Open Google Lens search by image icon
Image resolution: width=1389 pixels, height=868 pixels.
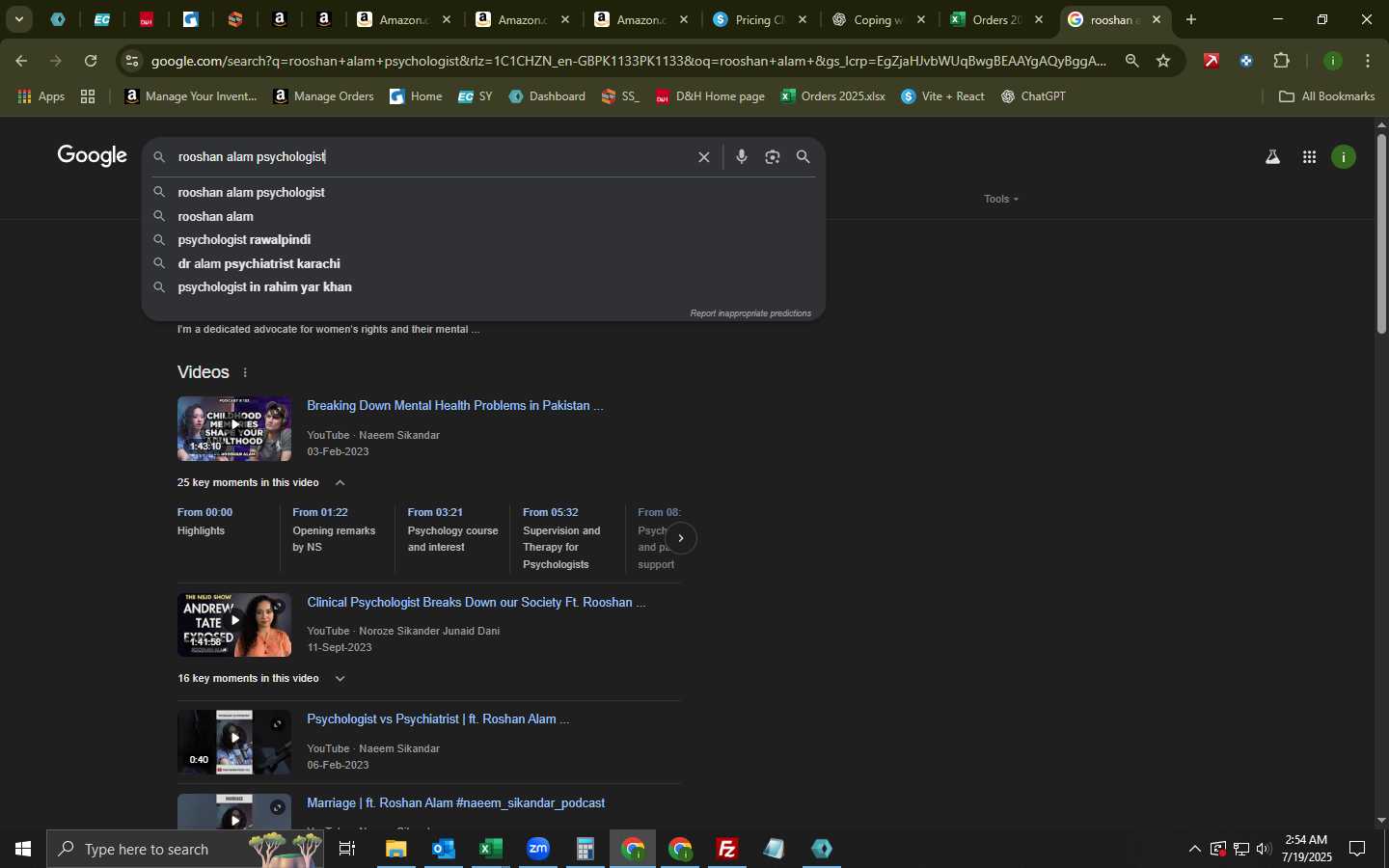pyautogui.click(x=772, y=157)
